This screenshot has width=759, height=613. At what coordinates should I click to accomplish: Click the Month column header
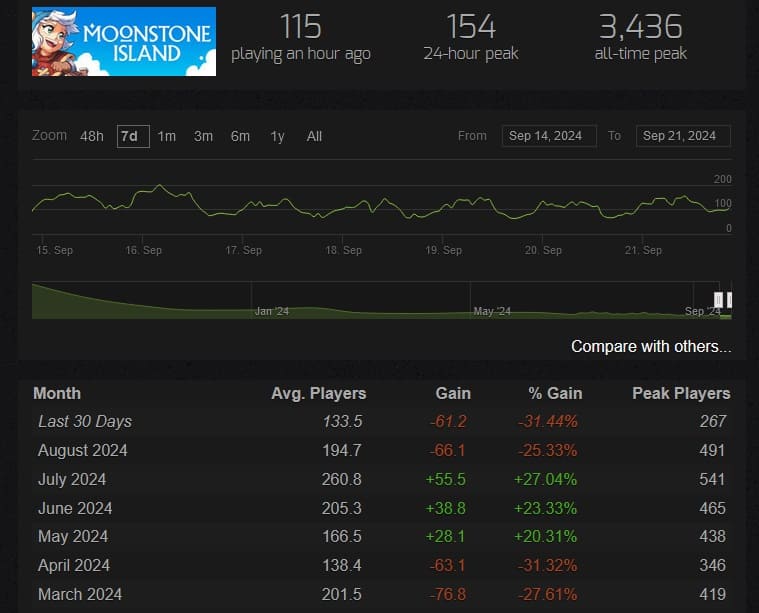pyautogui.click(x=57, y=393)
